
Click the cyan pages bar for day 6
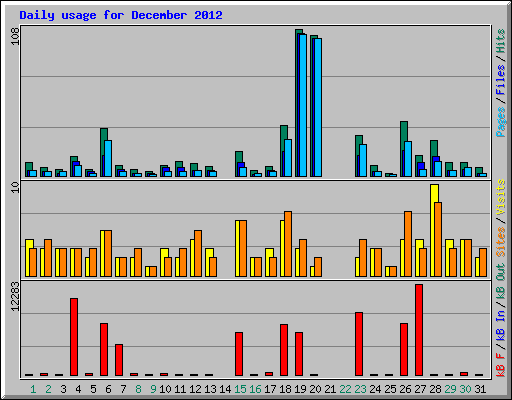pos(108,158)
